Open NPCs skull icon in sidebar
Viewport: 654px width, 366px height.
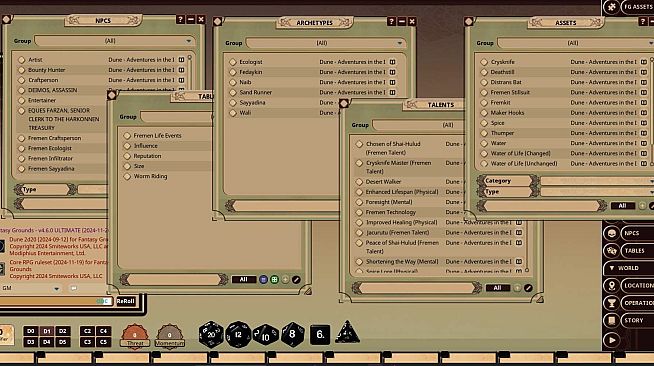click(x=611, y=233)
